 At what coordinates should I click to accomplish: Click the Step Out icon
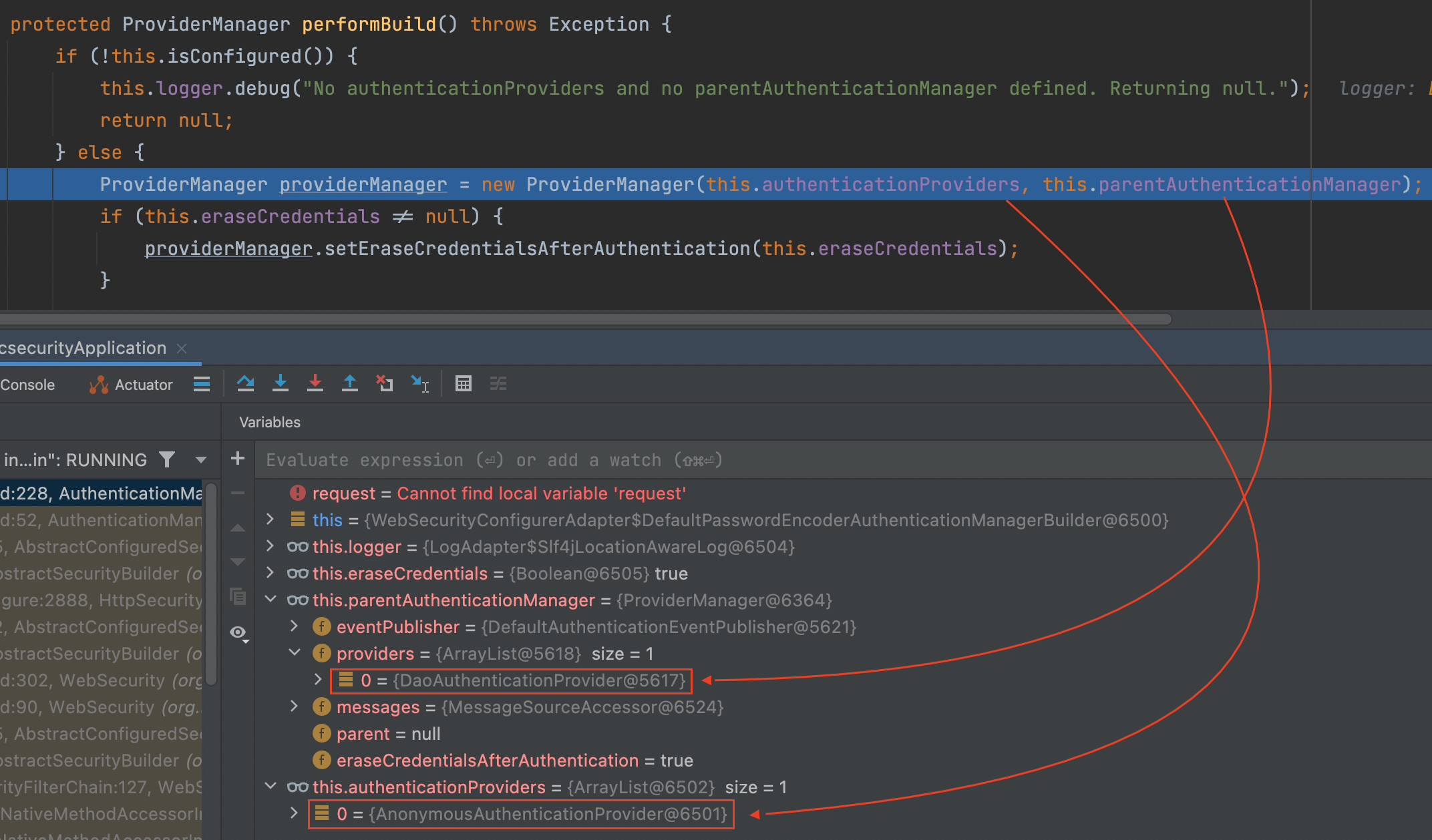pyautogui.click(x=350, y=384)
